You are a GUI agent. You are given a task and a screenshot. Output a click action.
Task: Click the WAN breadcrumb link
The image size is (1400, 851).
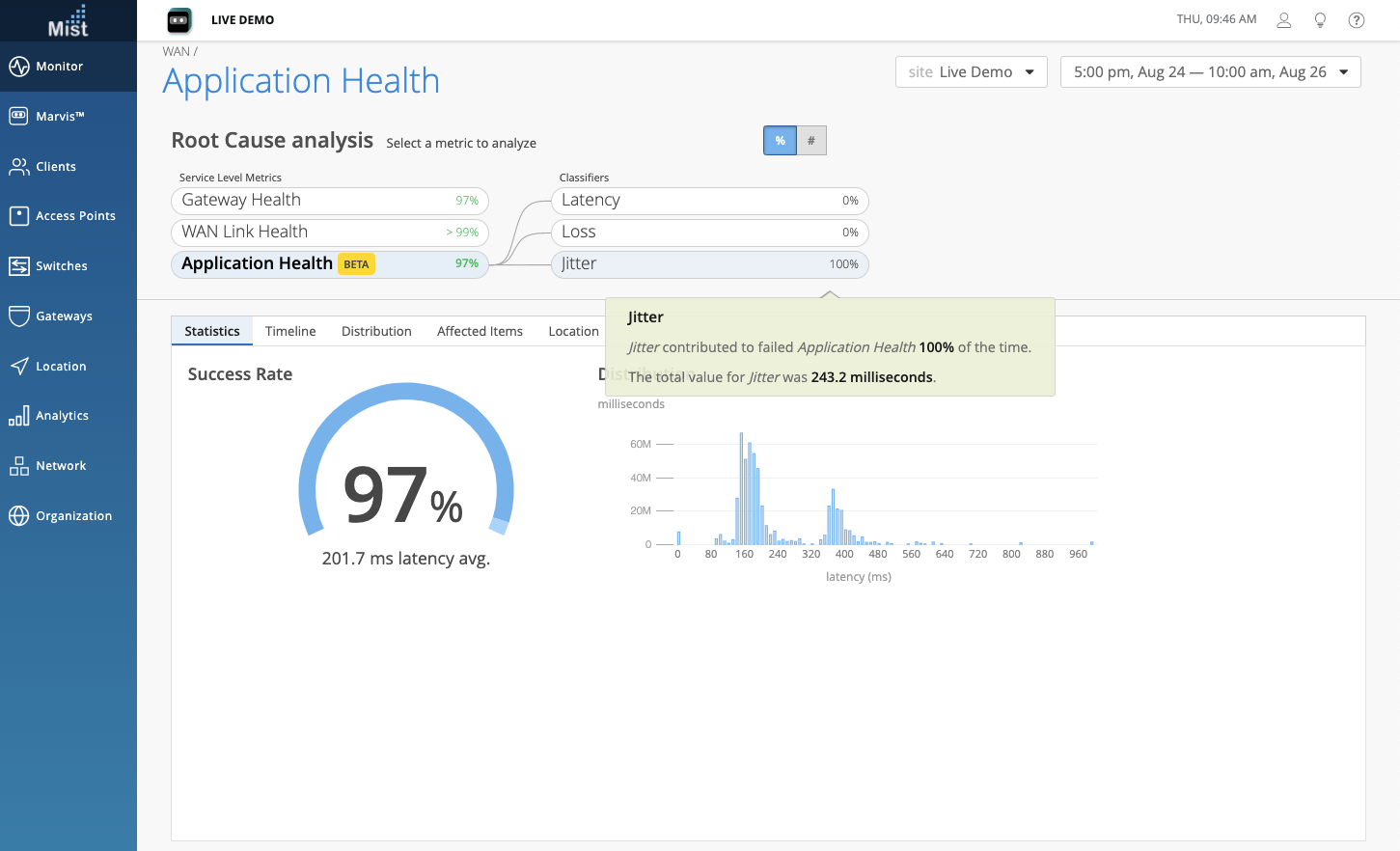(x=176, y=52)
